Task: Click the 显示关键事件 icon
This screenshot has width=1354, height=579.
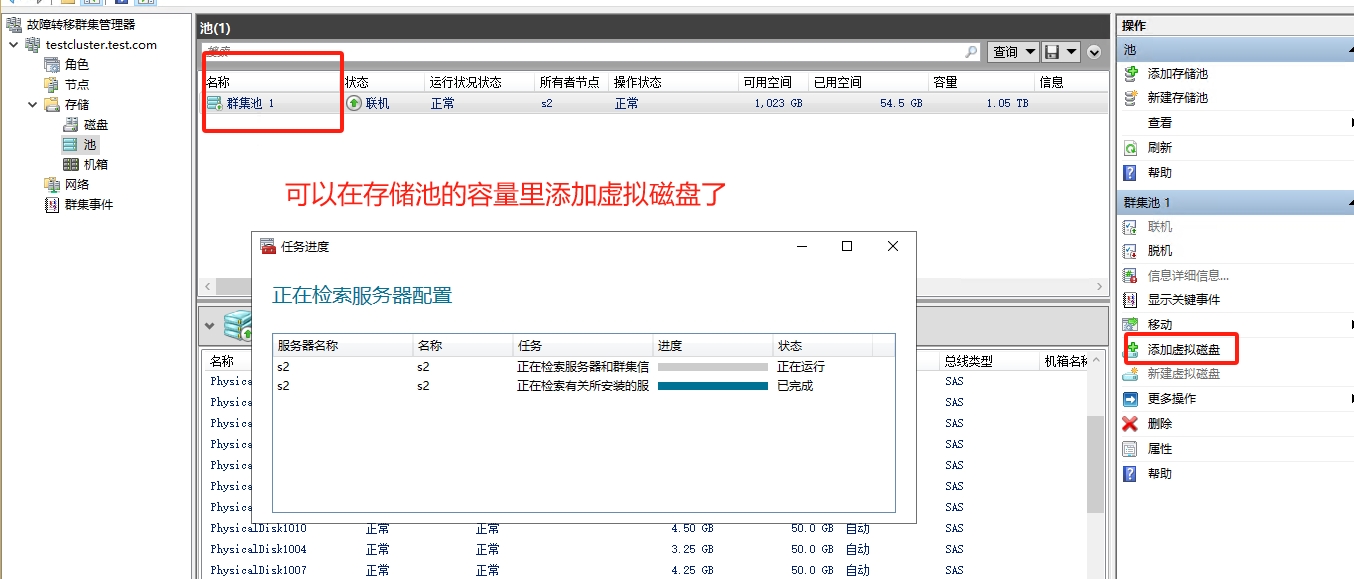Action: 1131,299
